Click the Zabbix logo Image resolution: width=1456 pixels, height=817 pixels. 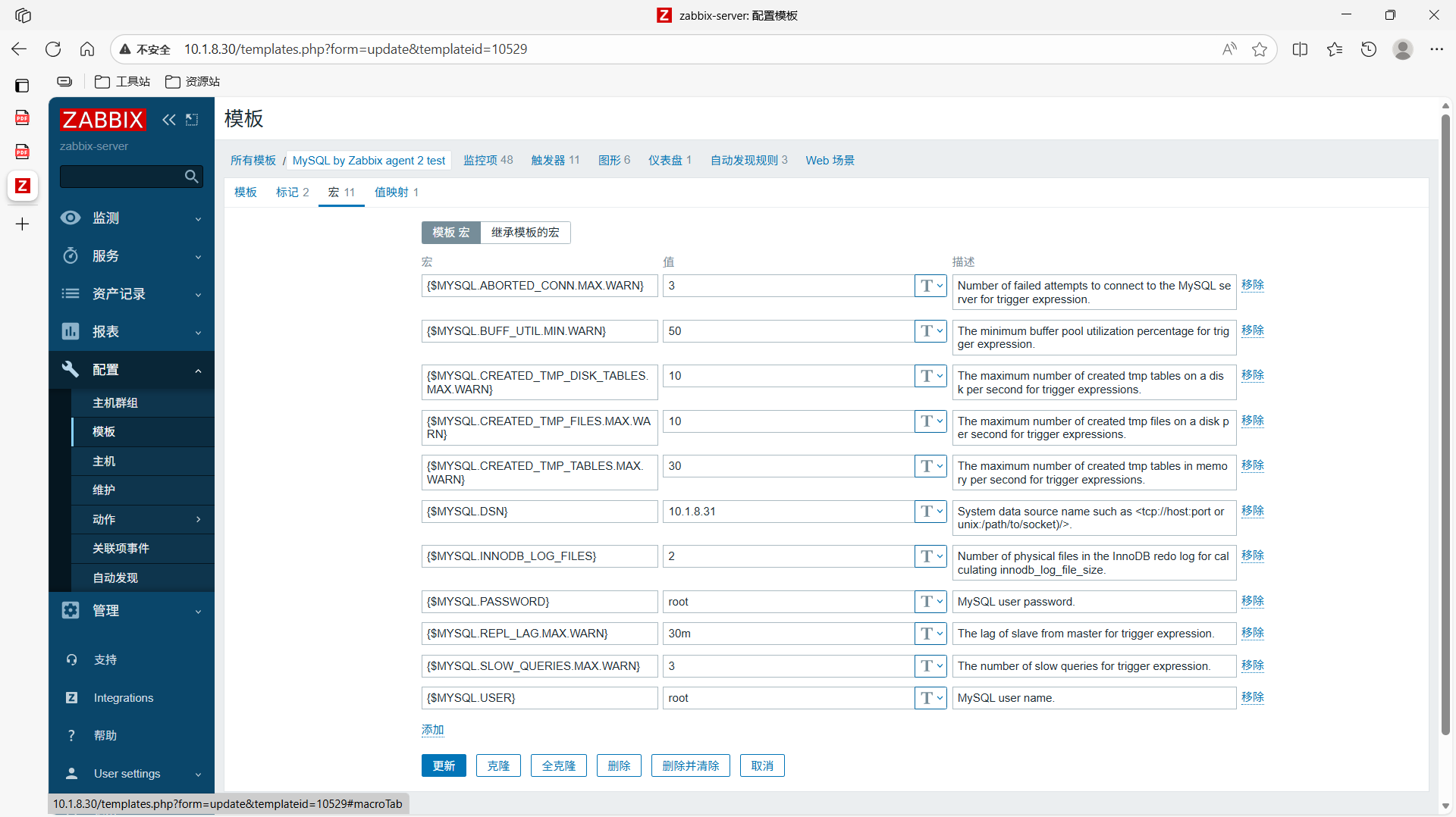tap(102, 120)
